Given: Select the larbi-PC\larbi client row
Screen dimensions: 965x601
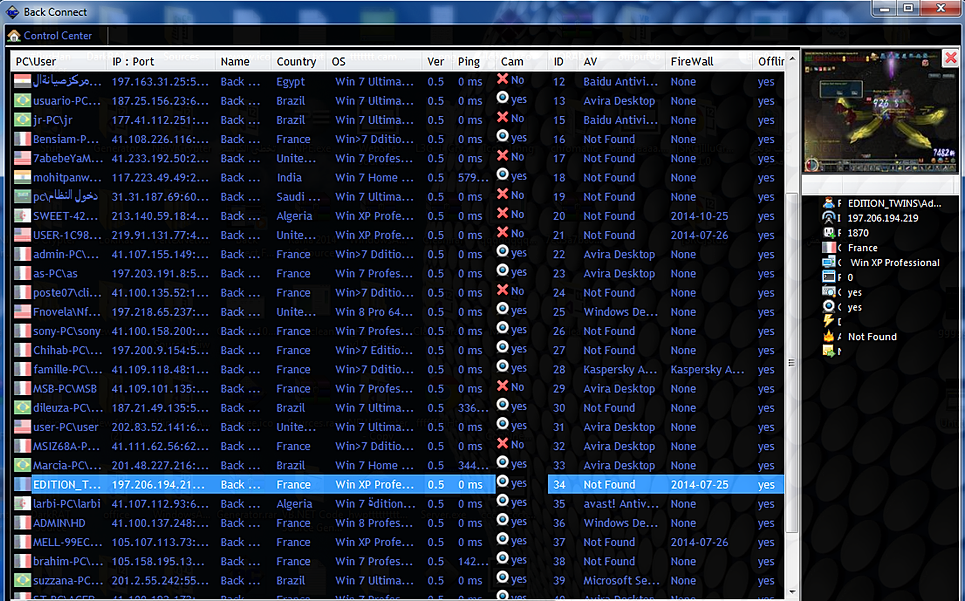Looking at the screenshot, I should [x=398, y=504].
